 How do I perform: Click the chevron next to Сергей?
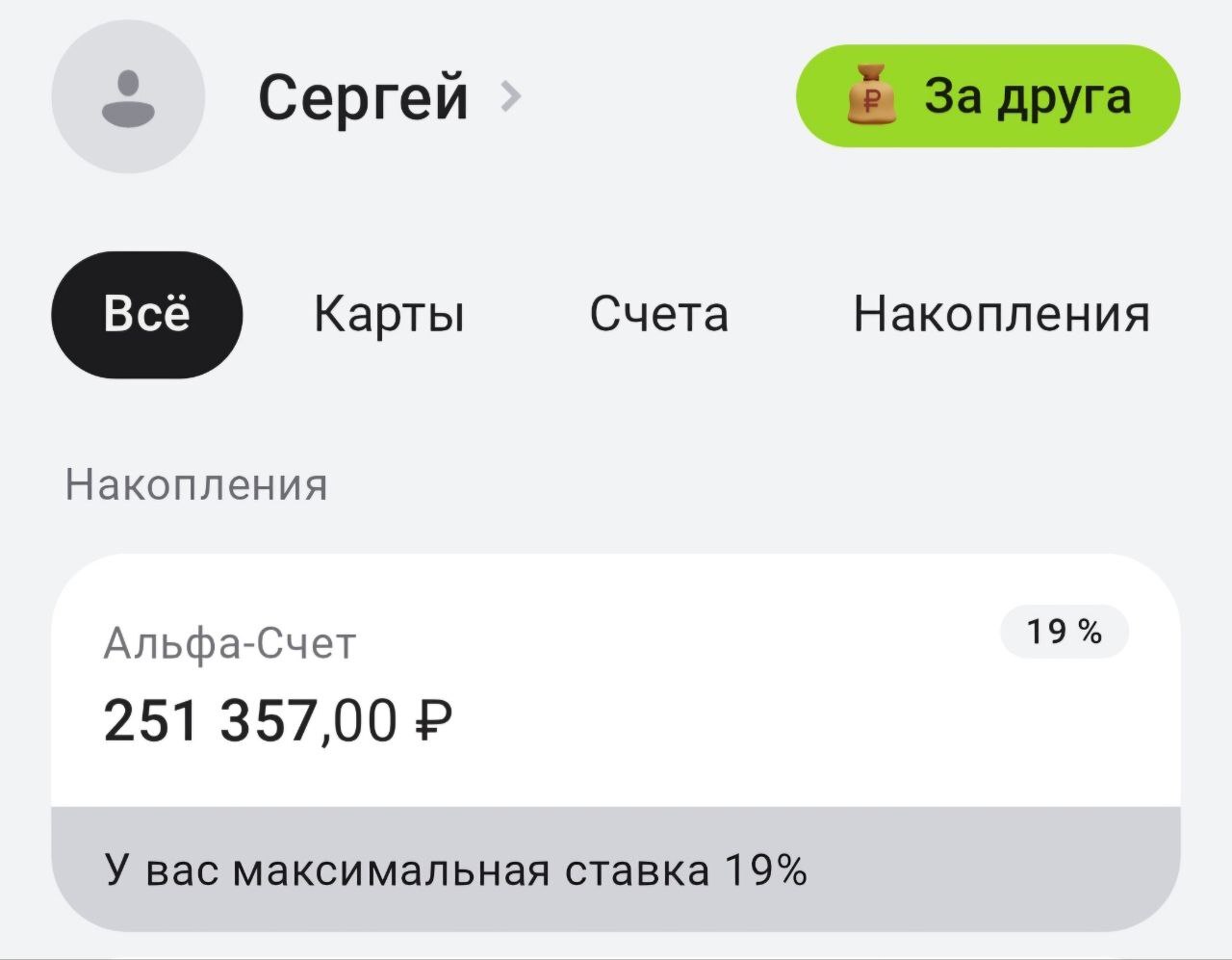pos(511,96)
